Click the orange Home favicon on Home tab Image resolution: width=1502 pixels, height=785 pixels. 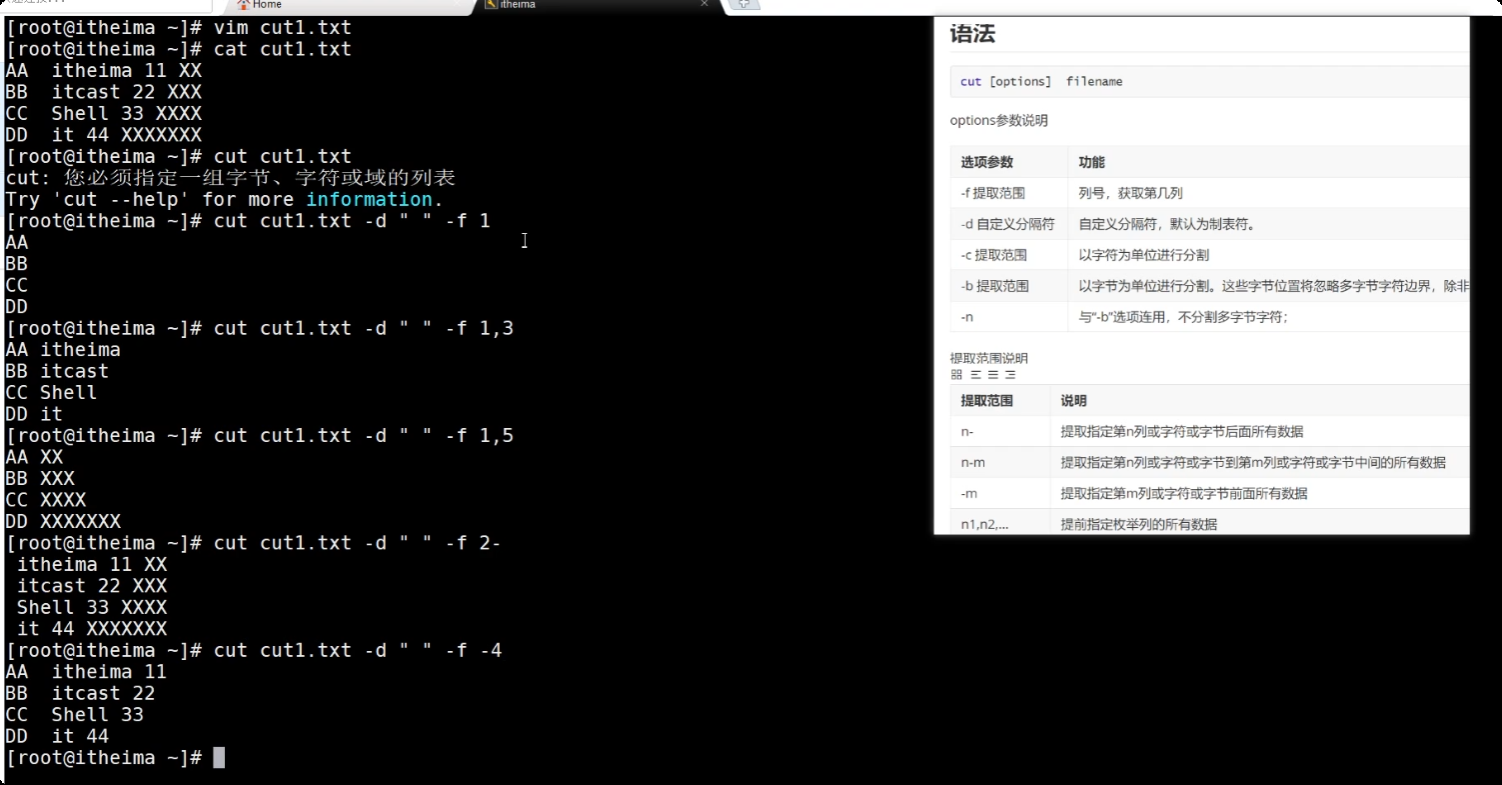coord(244,5)
